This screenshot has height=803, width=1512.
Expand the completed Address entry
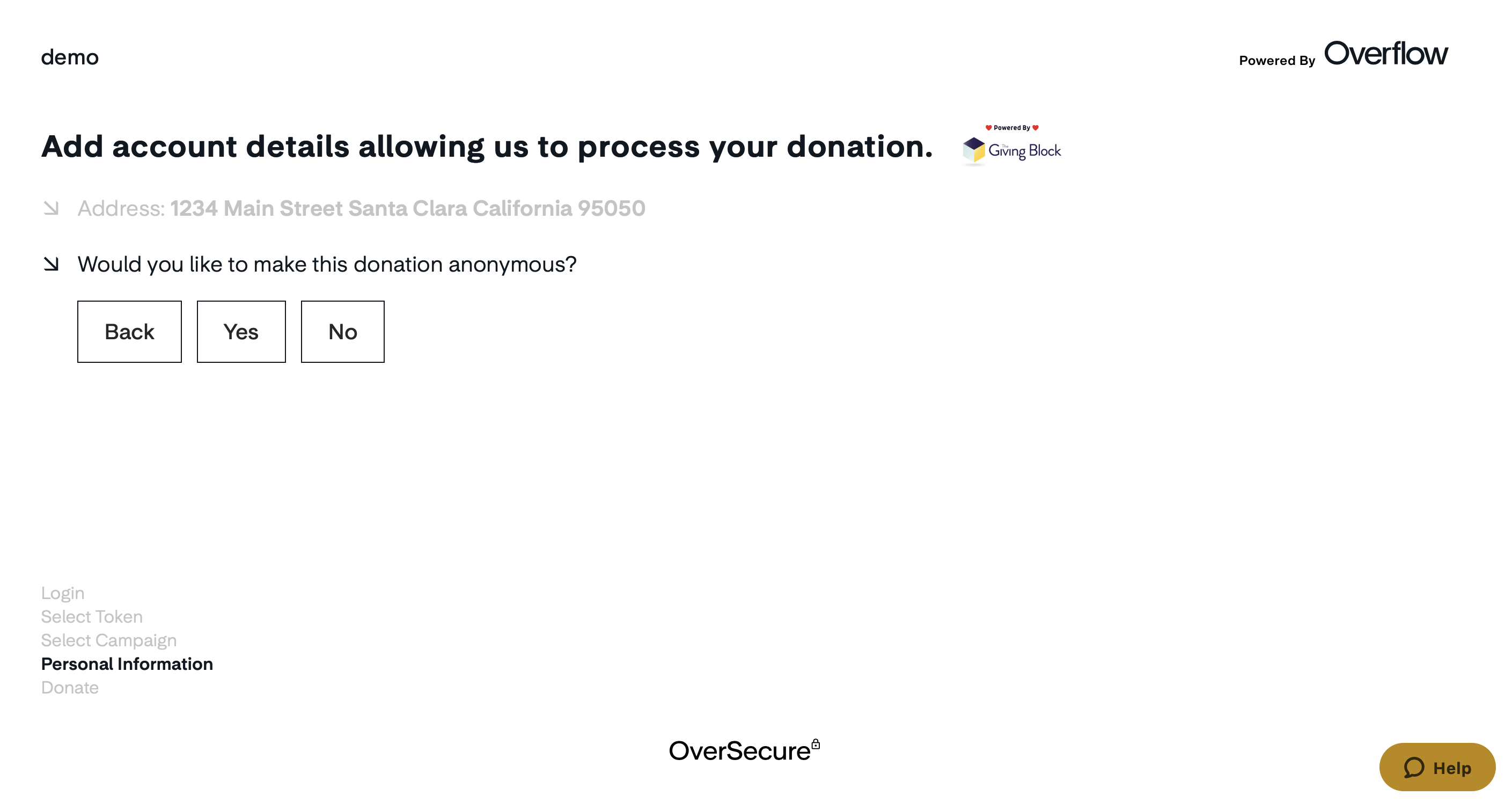(x=361, y=208)
